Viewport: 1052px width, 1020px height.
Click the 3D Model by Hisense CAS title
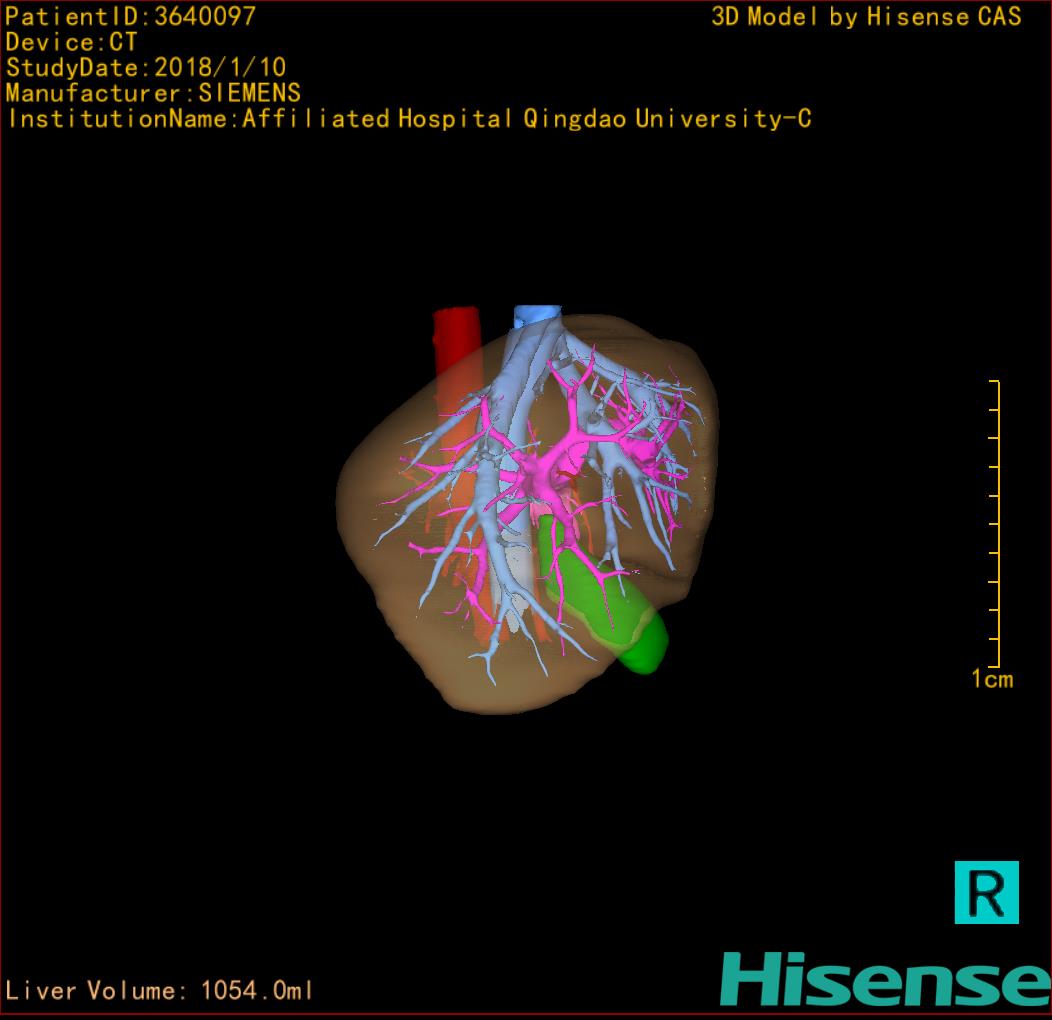tap(866, 16)
